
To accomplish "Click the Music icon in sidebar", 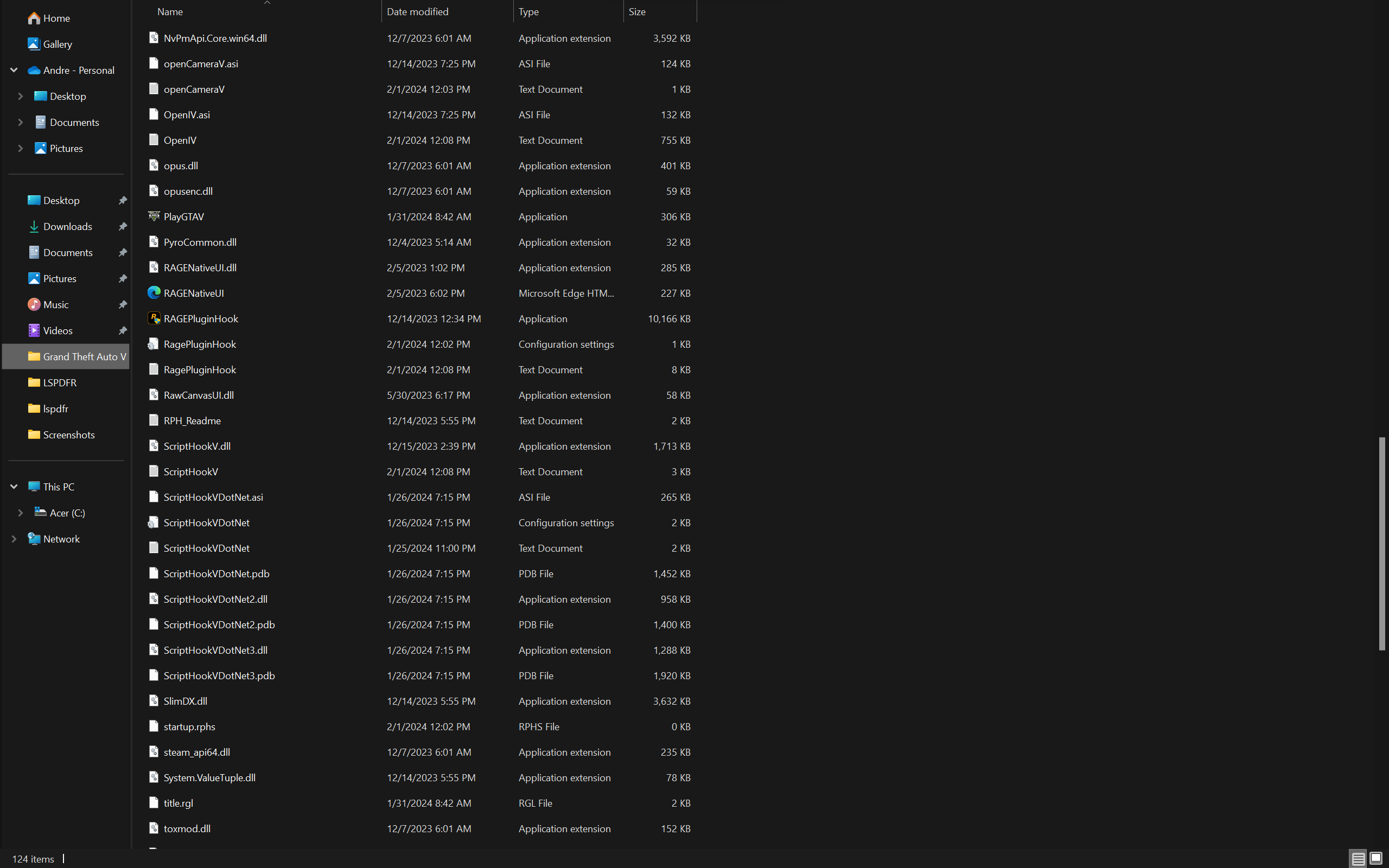I will pos(34,304).
